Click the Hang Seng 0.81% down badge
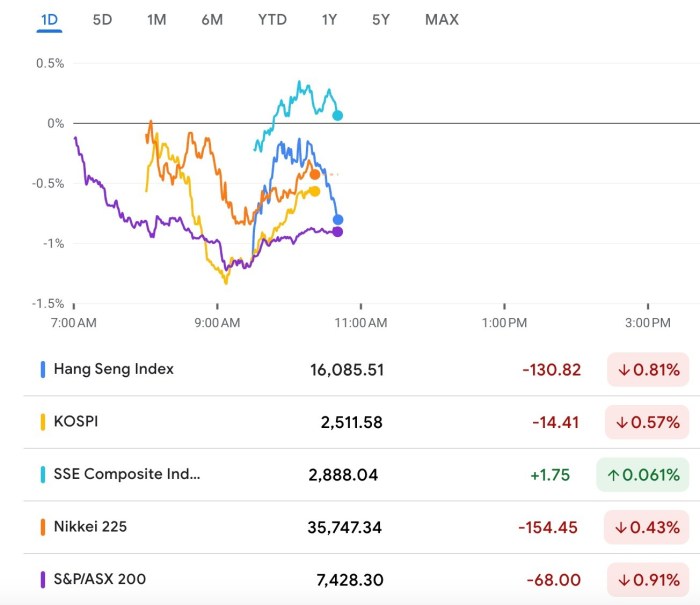700x605 pixels. [648, 370]
